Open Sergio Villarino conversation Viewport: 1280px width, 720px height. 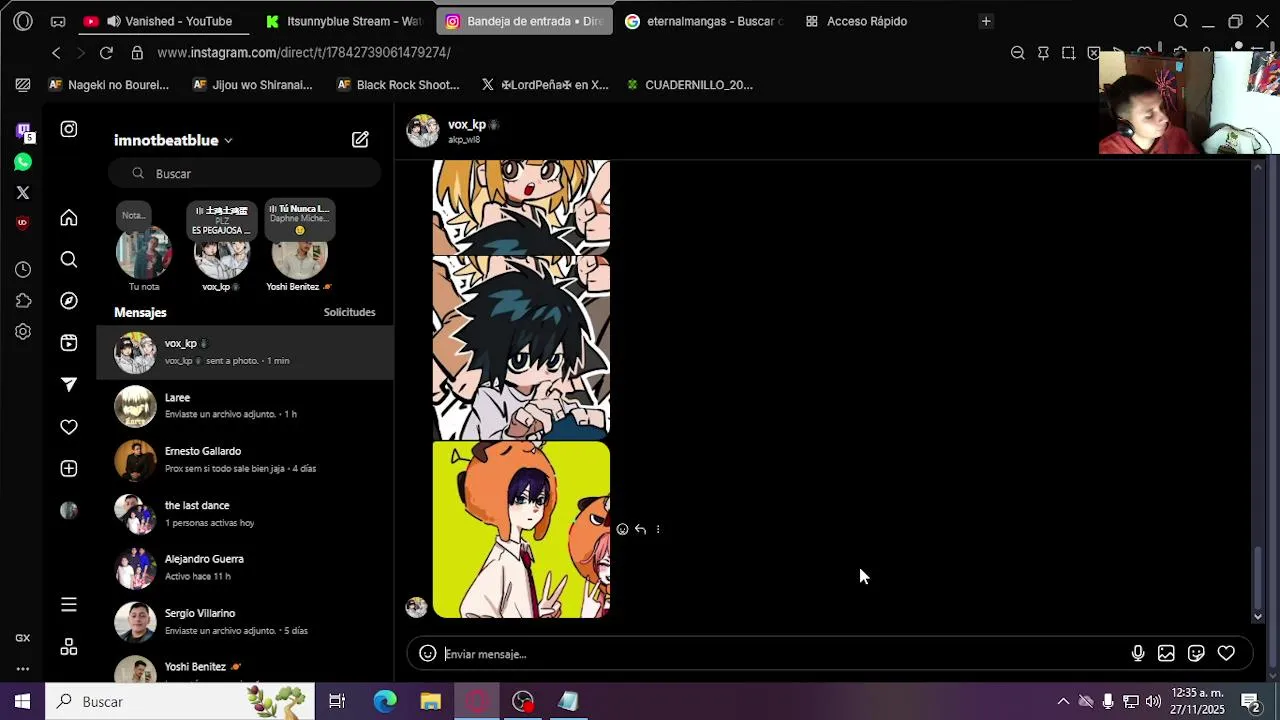pos(245,622)
